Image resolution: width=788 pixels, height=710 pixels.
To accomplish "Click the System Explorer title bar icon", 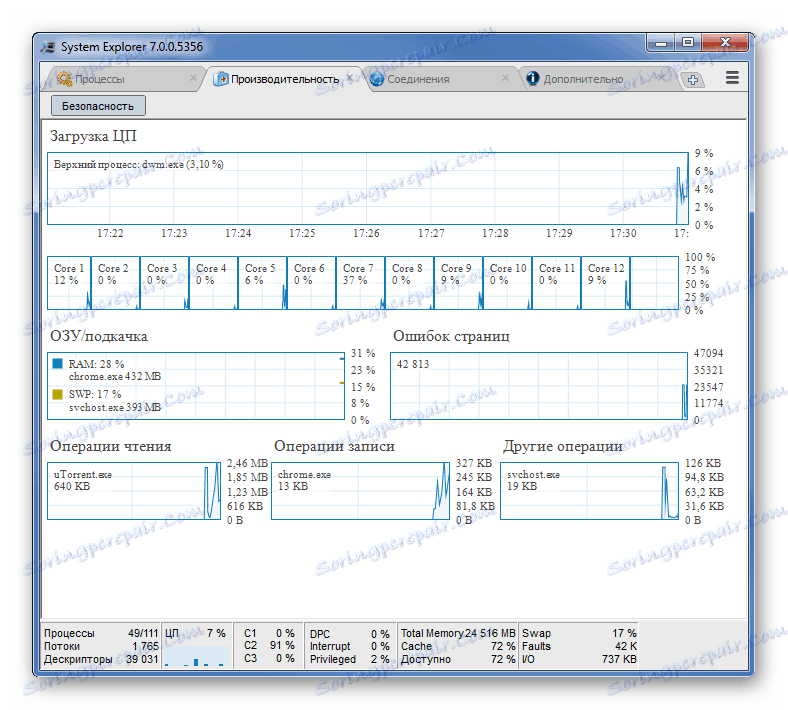I will (49, 47).
